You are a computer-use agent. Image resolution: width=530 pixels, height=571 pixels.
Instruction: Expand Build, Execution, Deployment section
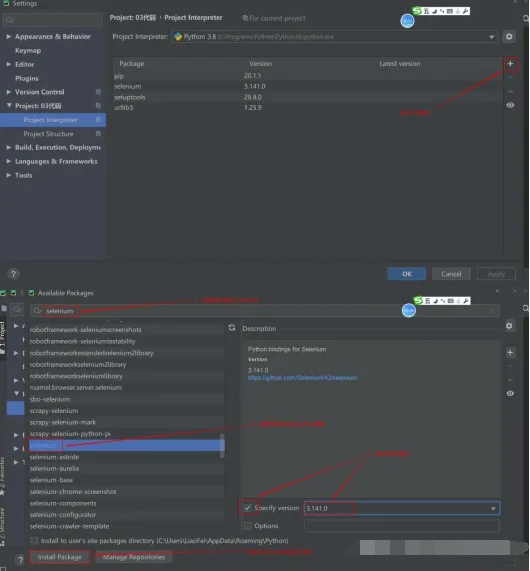(8, 147)
